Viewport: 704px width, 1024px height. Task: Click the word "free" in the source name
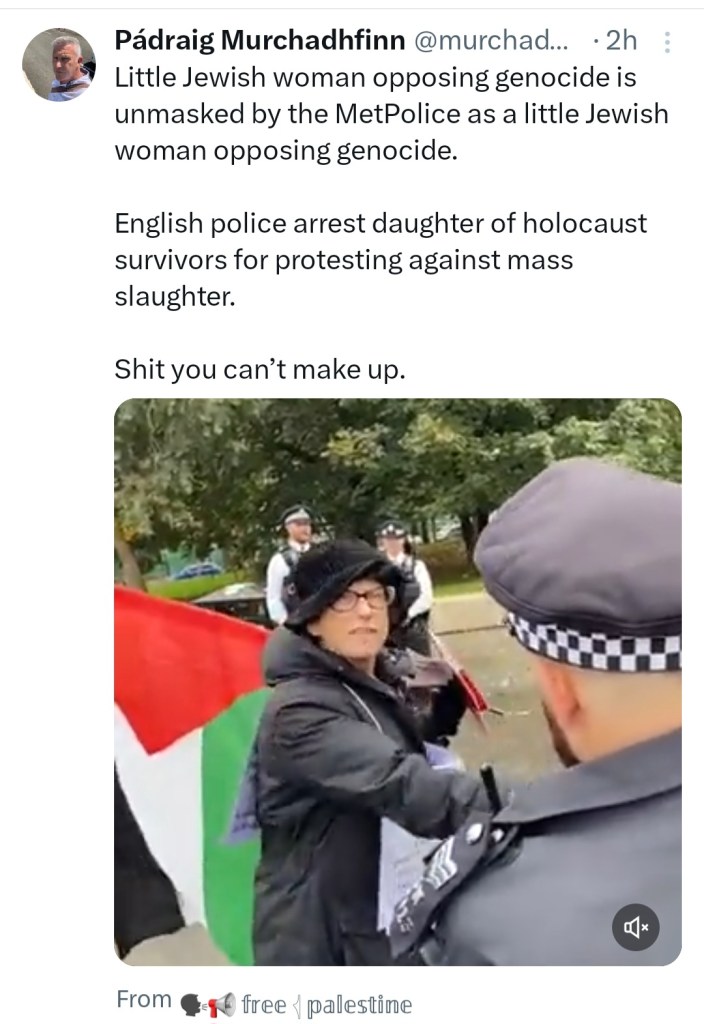tap(264, 1004)
